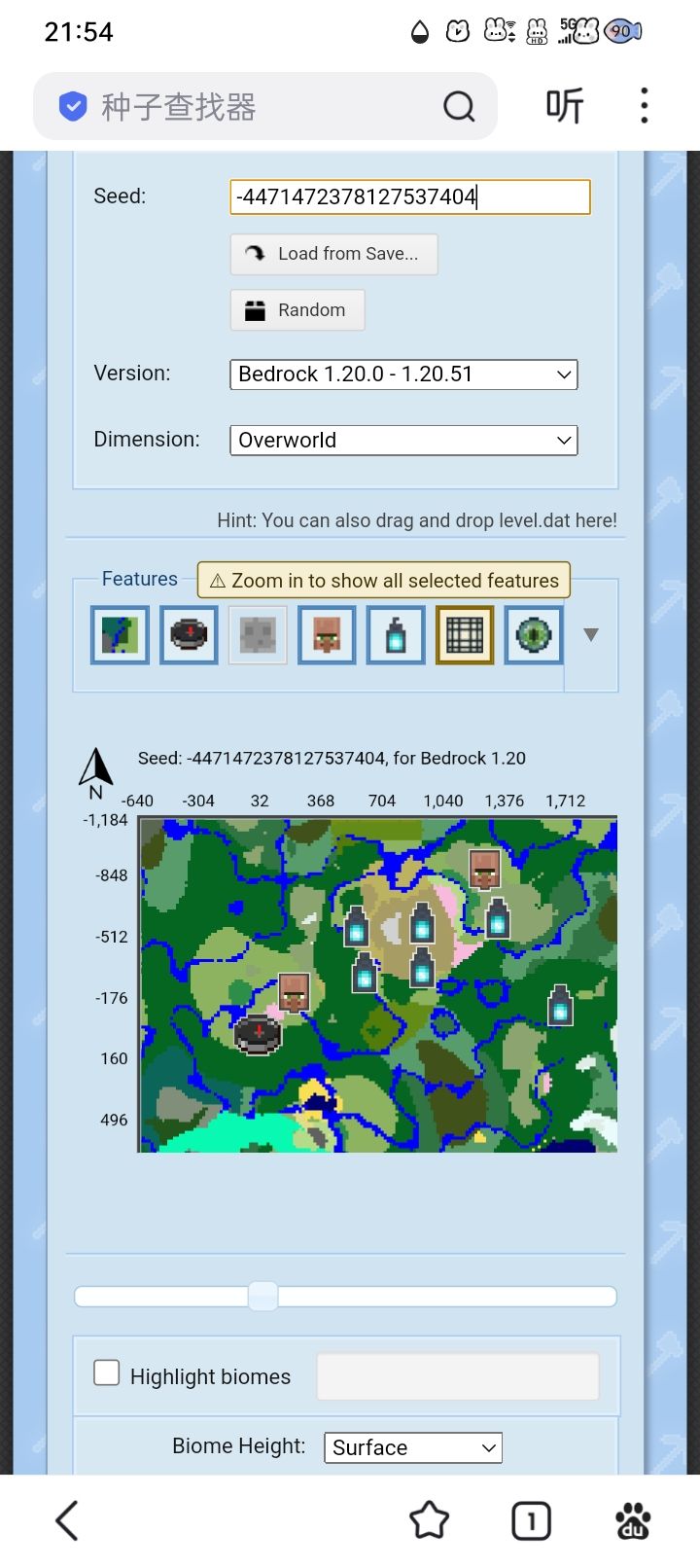Click the Seed input field
This screenshot has height=1568, width=700.
point(410,196)
